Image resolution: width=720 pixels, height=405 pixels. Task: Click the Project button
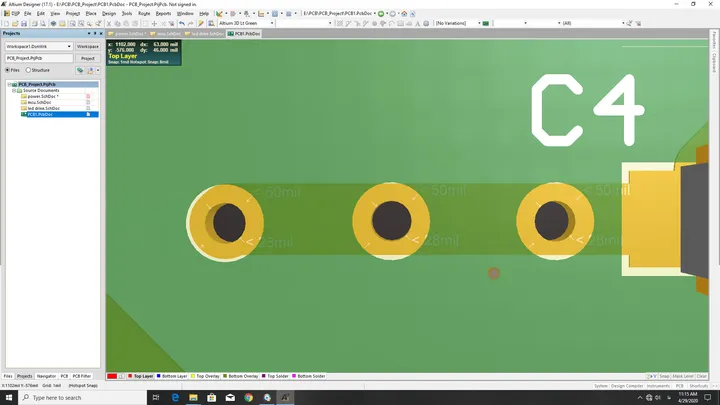[88, 58]
